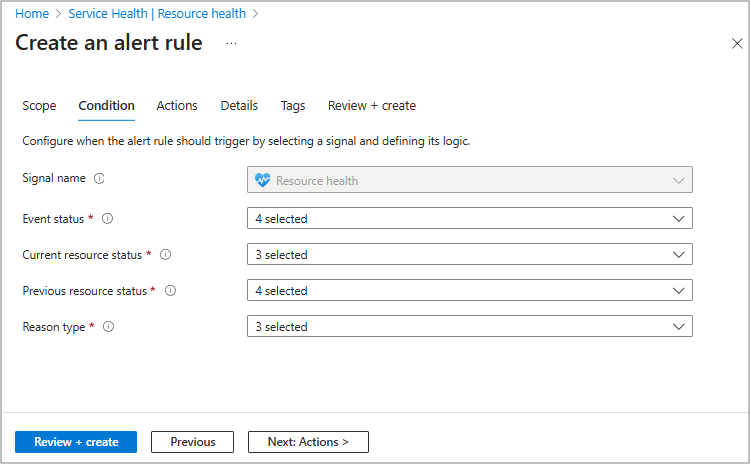Image resolution: width=751 pixels, height=464 pixels.
Task: Click the blue Review + create button
Action: click(76, 441)
